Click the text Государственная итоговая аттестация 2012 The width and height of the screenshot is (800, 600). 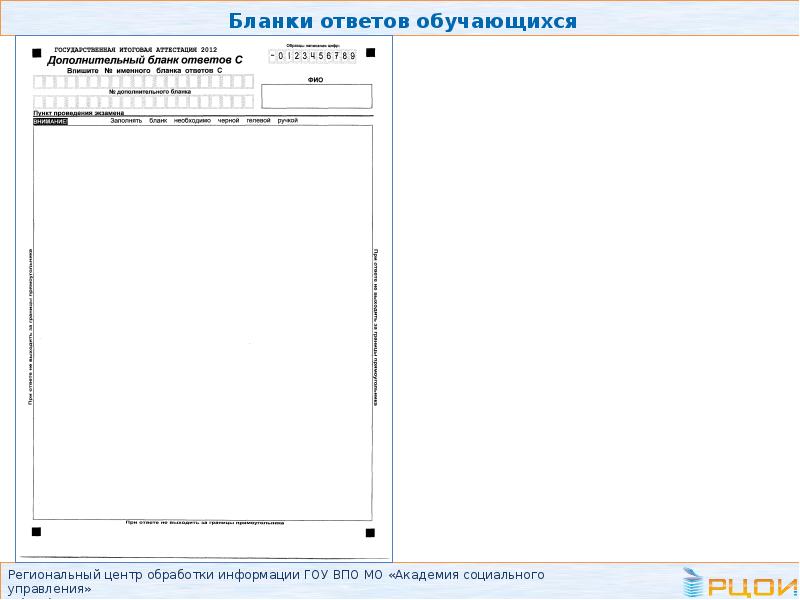coord(135,49)
